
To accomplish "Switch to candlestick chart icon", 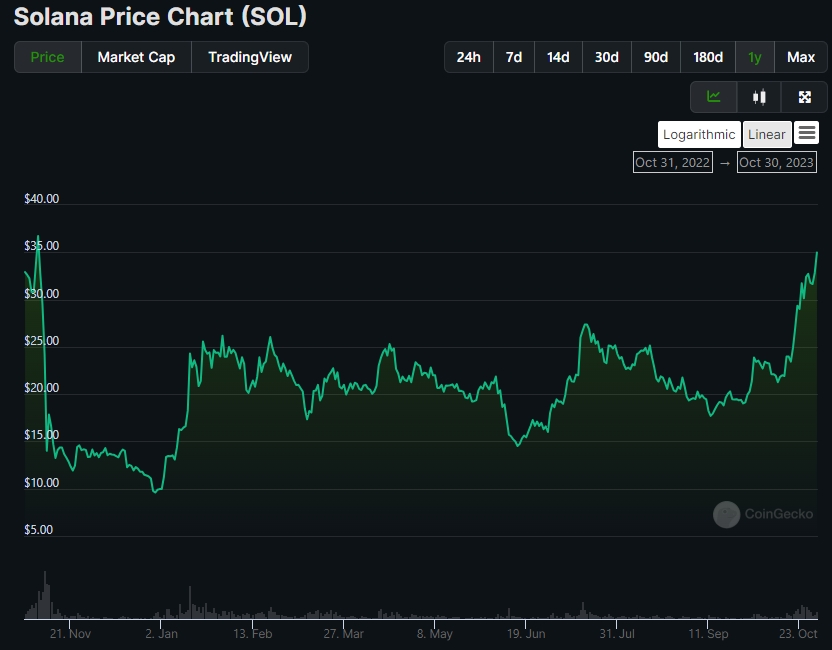I will (759, 97).
